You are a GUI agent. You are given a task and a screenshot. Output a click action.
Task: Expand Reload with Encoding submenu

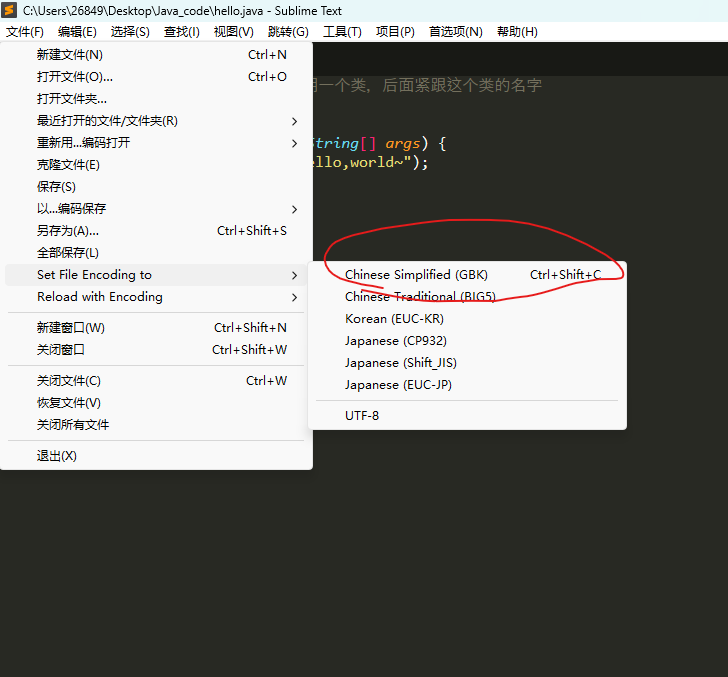click(156, 297)
